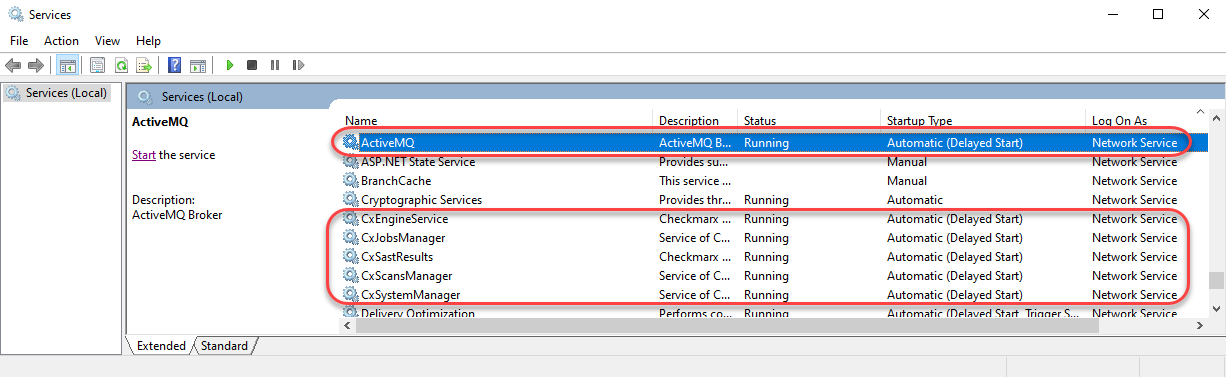Click the Start the service link
The height and width of the screenshot is (377, 1226).
144,155
